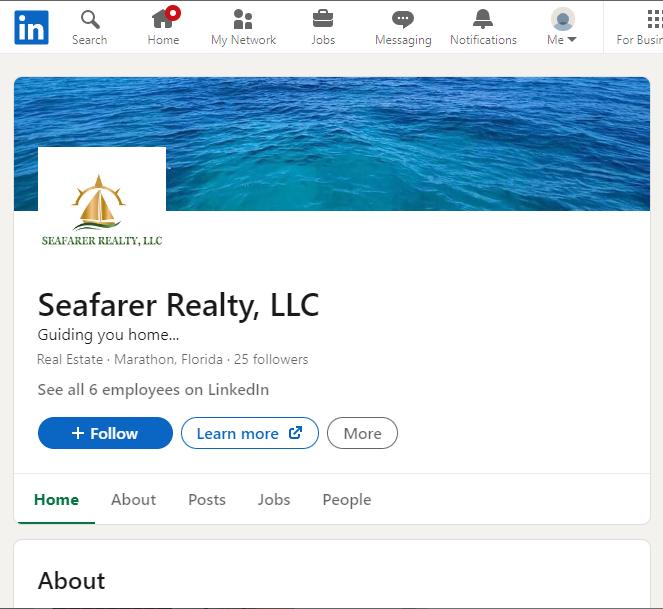
Task: Expand the Me profile dropdown
Action: (x=562, y=27)
